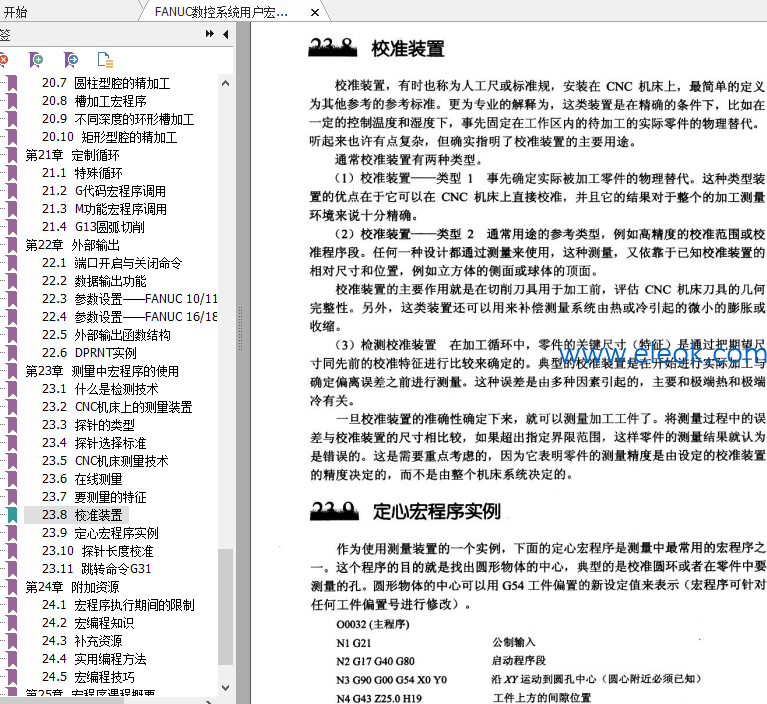Screen dimensions: 767x704
Task: Click the comment text 公制输入
Action: coord(514,642)
